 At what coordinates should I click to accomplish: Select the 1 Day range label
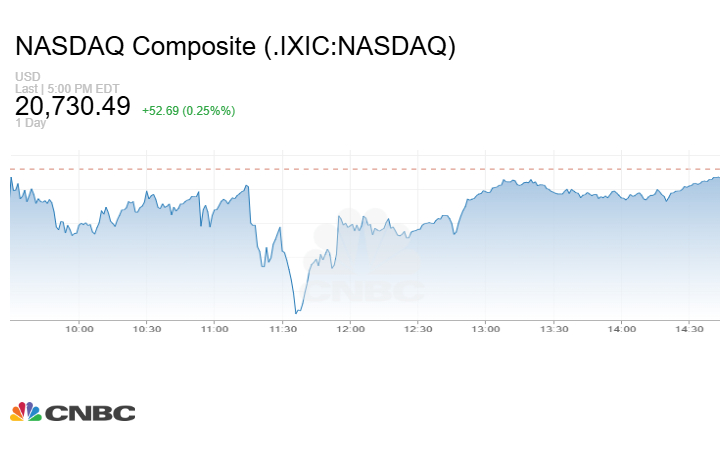[30, 124]
